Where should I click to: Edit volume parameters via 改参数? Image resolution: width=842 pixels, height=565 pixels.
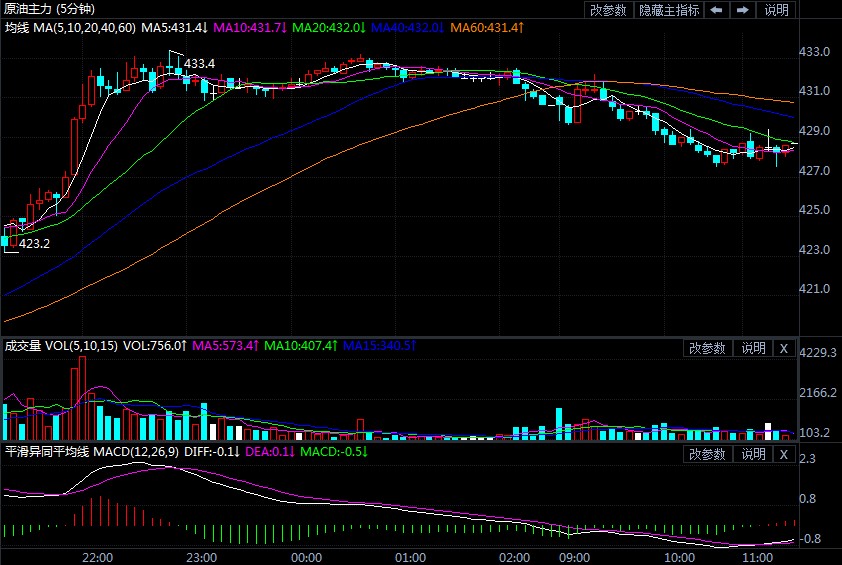[x=708, y=348]
